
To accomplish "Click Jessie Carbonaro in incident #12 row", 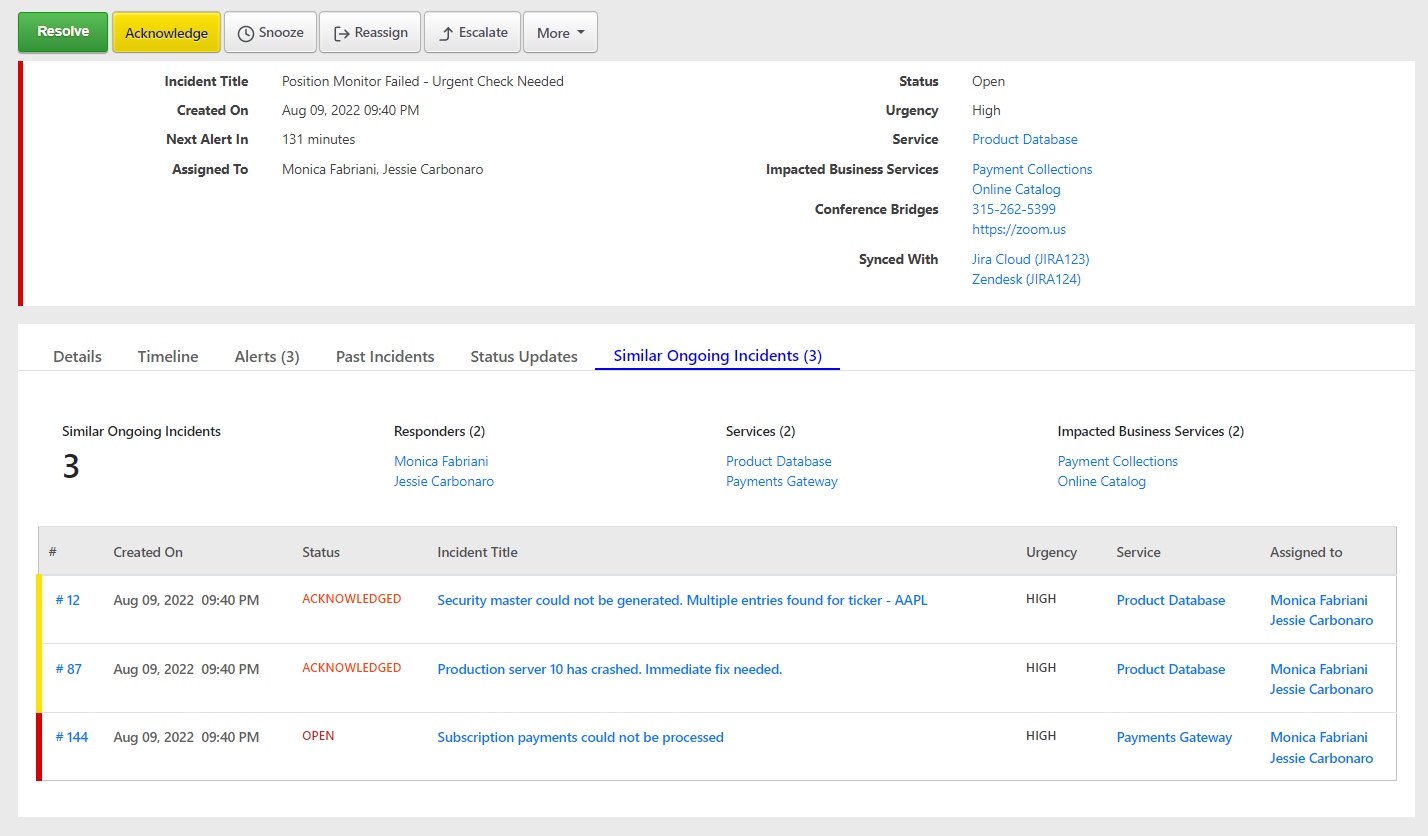I will coord(1322,620).
